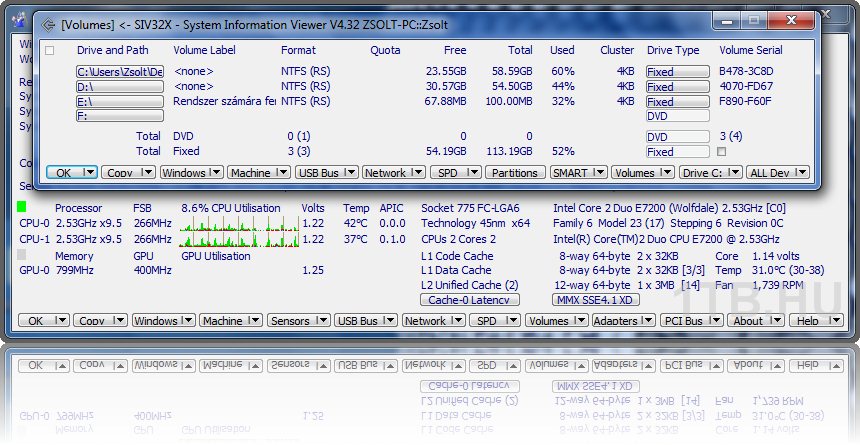Screen dimensions: 860x445
Task: Open the About dropdown button
Action: (x=756, y=320)
